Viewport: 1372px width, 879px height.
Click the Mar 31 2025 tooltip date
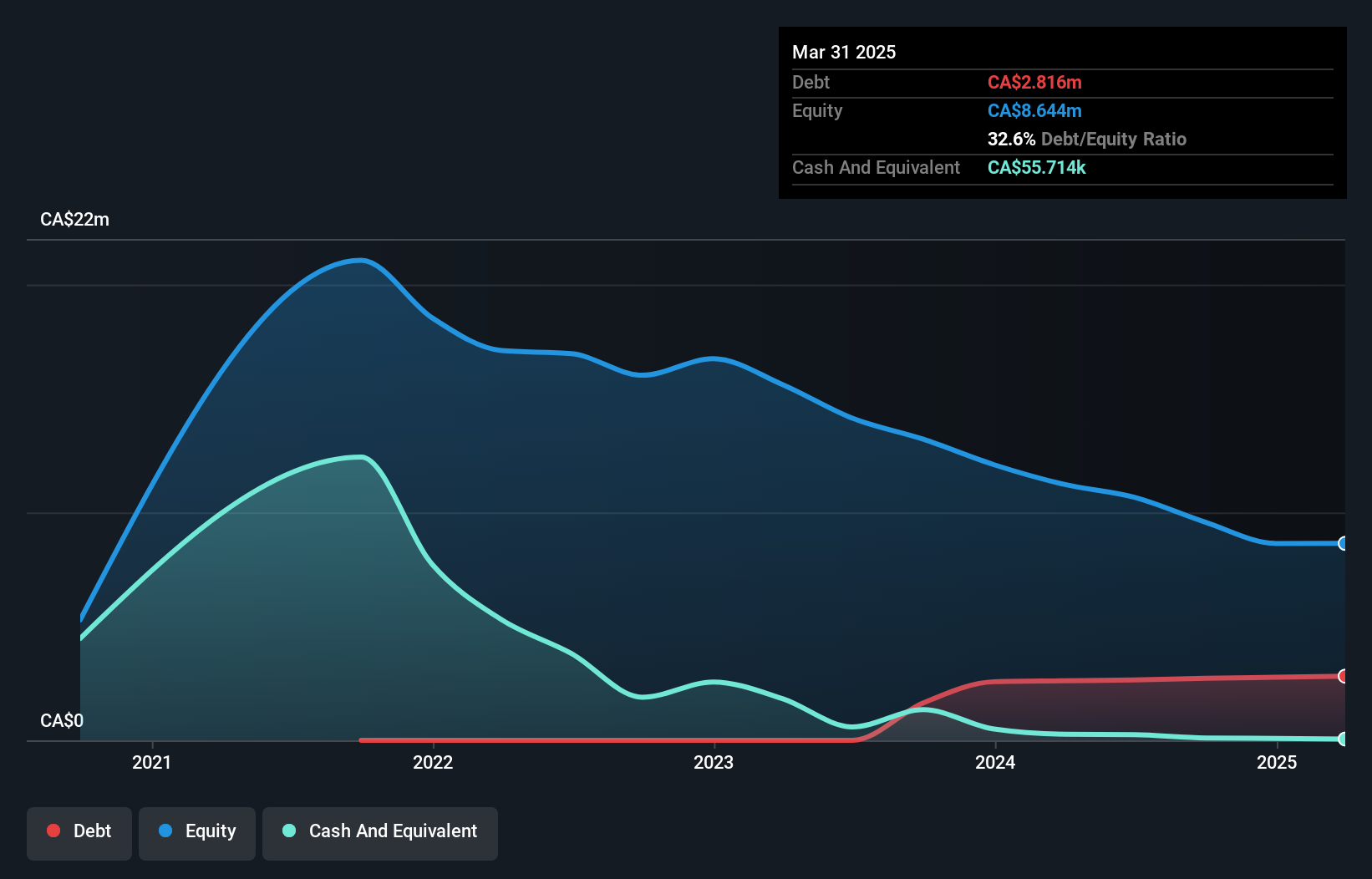[844, 52]
